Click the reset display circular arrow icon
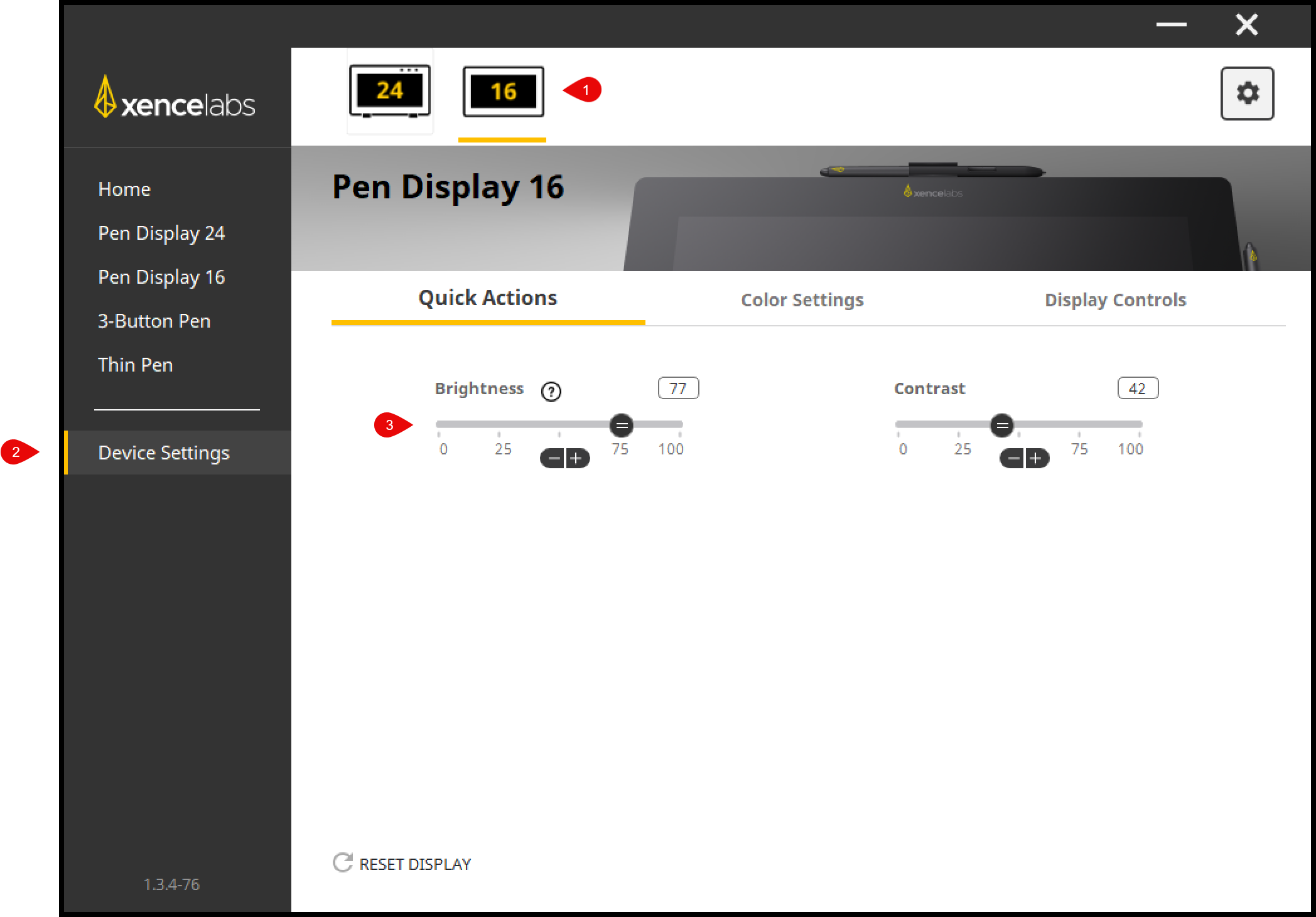This screenshot has height=917, width=1316. (x=342, y=863)
